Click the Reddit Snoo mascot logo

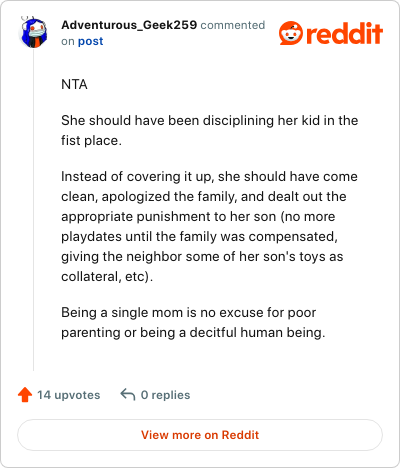click(291, 33)
